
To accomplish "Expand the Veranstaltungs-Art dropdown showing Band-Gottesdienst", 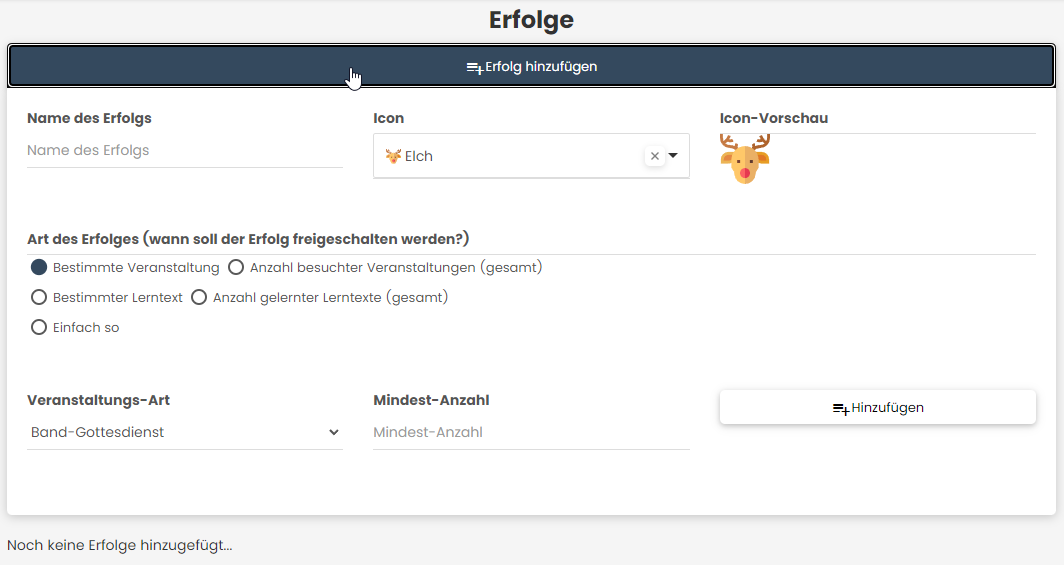I will tap(185, 432).
